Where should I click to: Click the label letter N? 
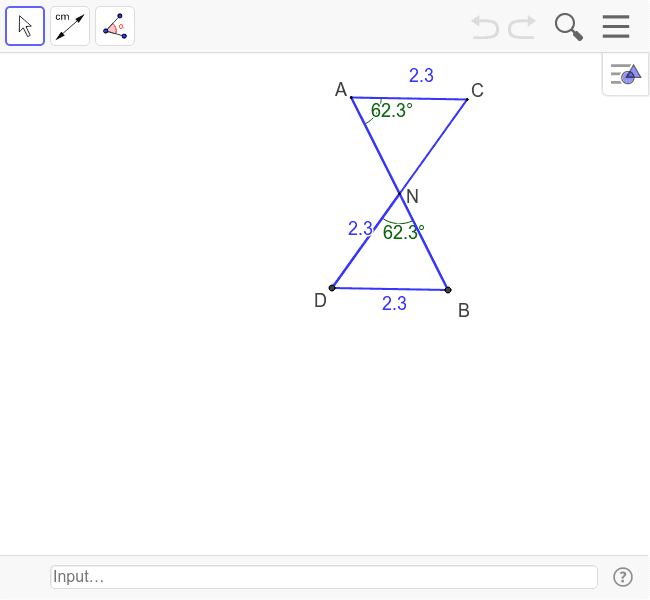coord(412,196)
